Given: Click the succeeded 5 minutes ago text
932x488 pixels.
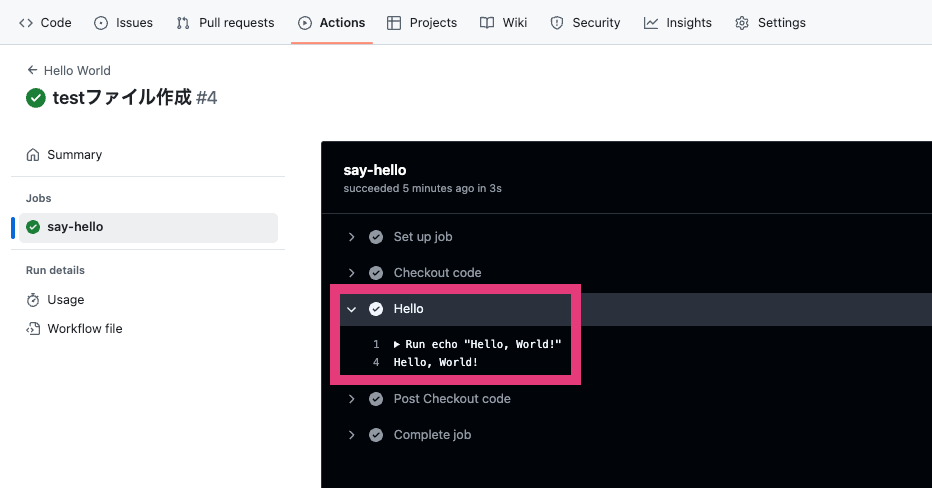Looking at the screenshot, I should [422, 188].
